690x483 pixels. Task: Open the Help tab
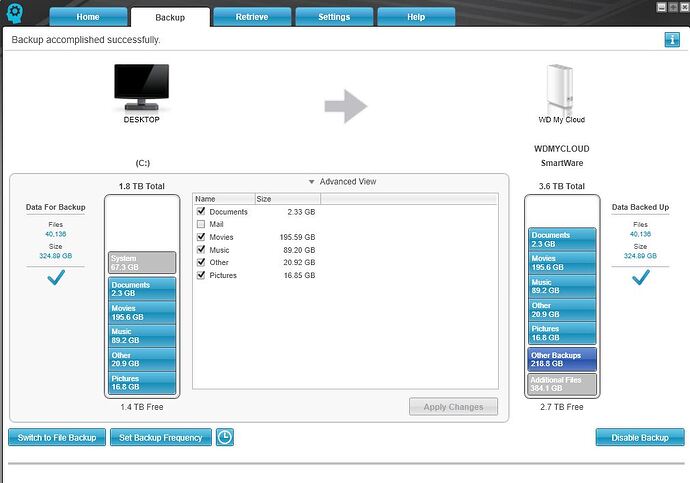416,17
